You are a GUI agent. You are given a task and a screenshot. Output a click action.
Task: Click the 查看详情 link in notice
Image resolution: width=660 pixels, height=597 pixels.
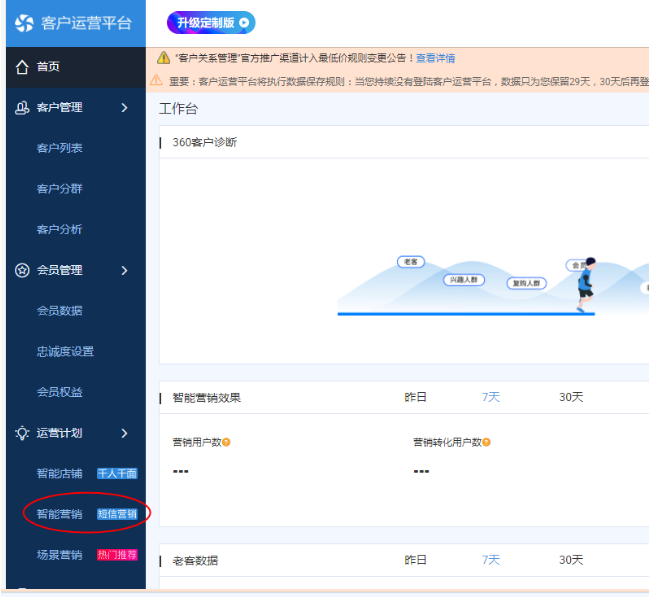point(436,59)
